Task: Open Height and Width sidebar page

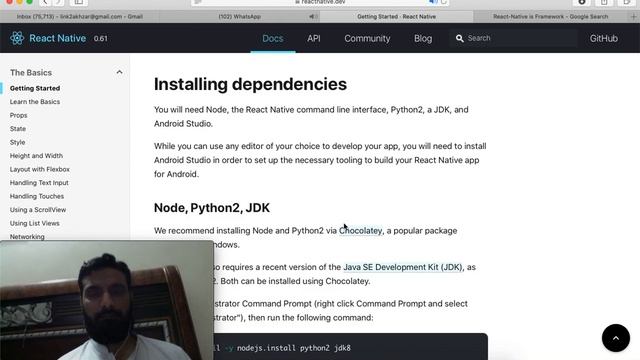Action: click(x=36, y=156)
